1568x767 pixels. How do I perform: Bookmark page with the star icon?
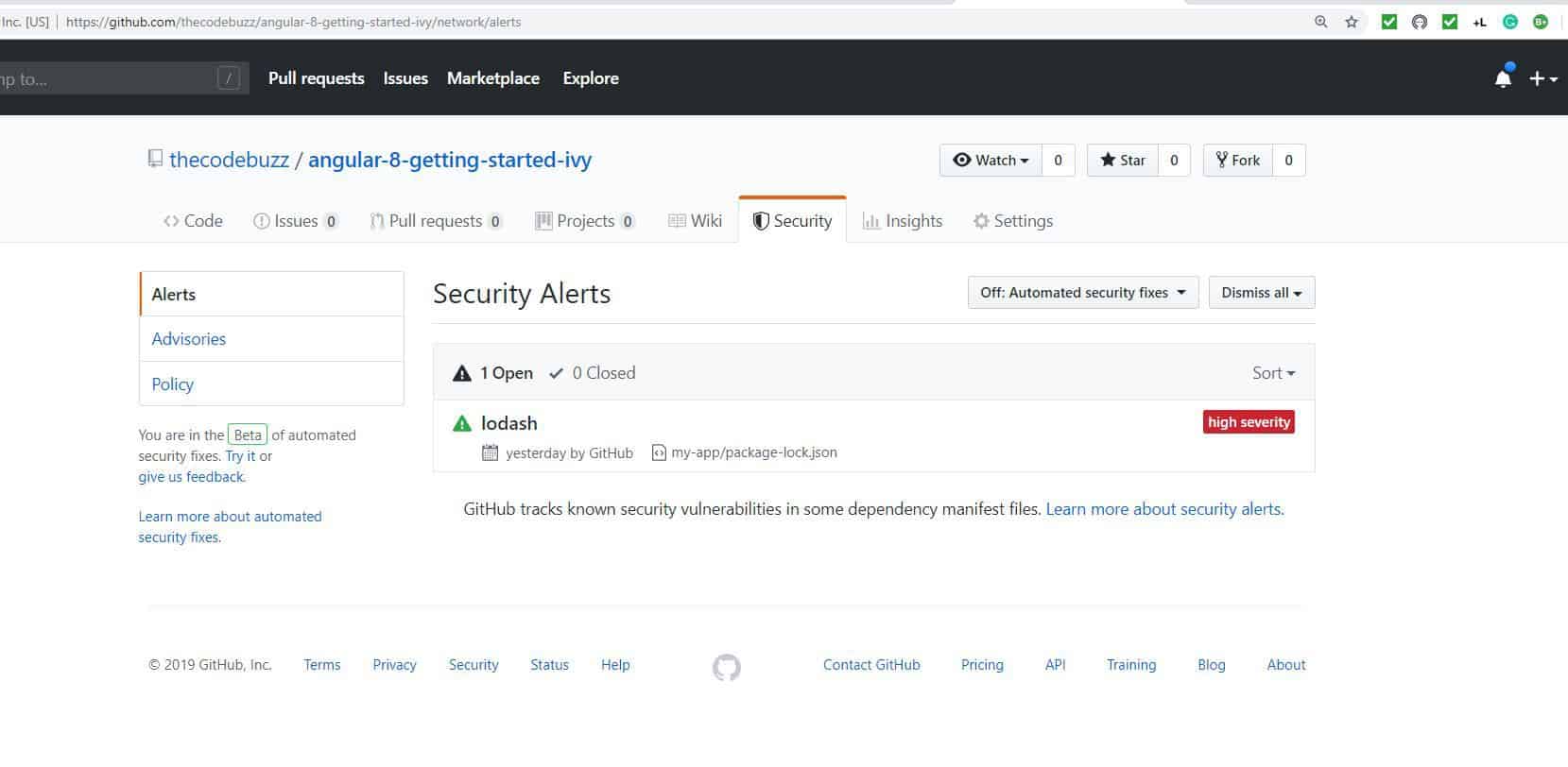[x=1352, y=22]
